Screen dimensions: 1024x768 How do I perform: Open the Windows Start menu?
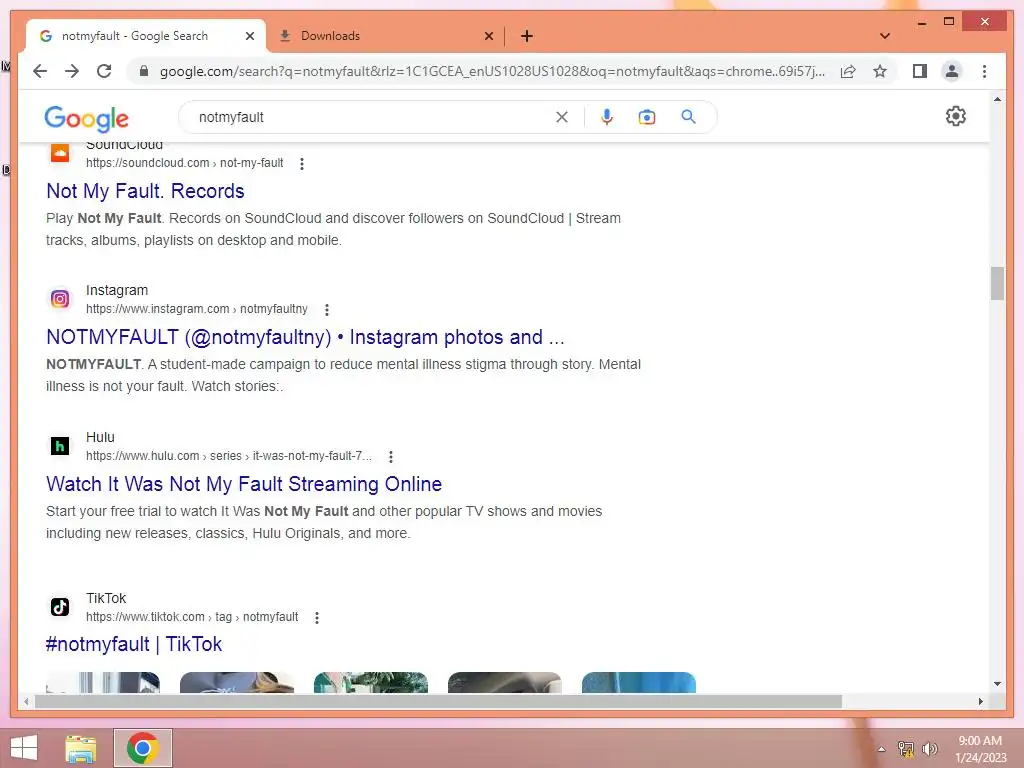tap(24, 748)
